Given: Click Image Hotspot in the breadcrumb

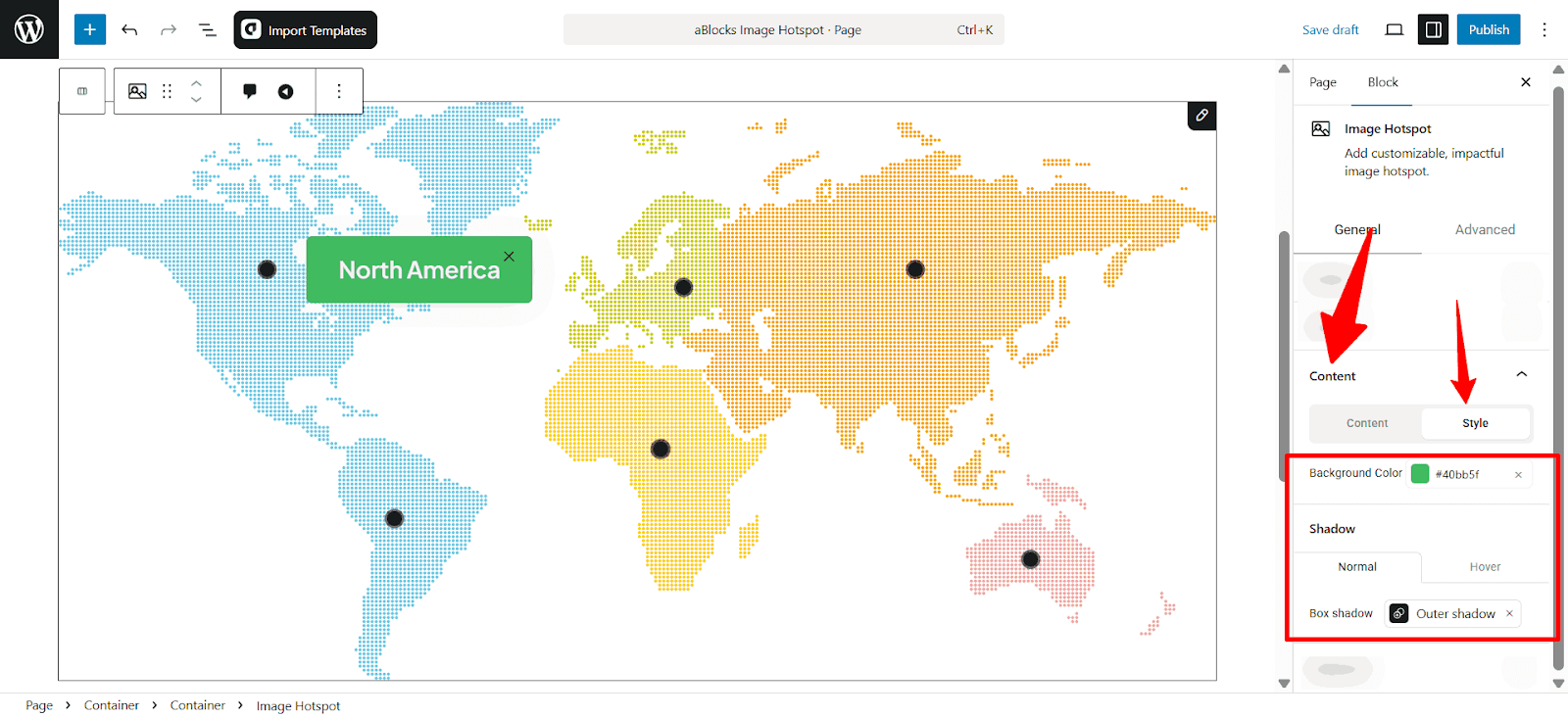Looking at the screenshot, I should (x=298, y=705).
